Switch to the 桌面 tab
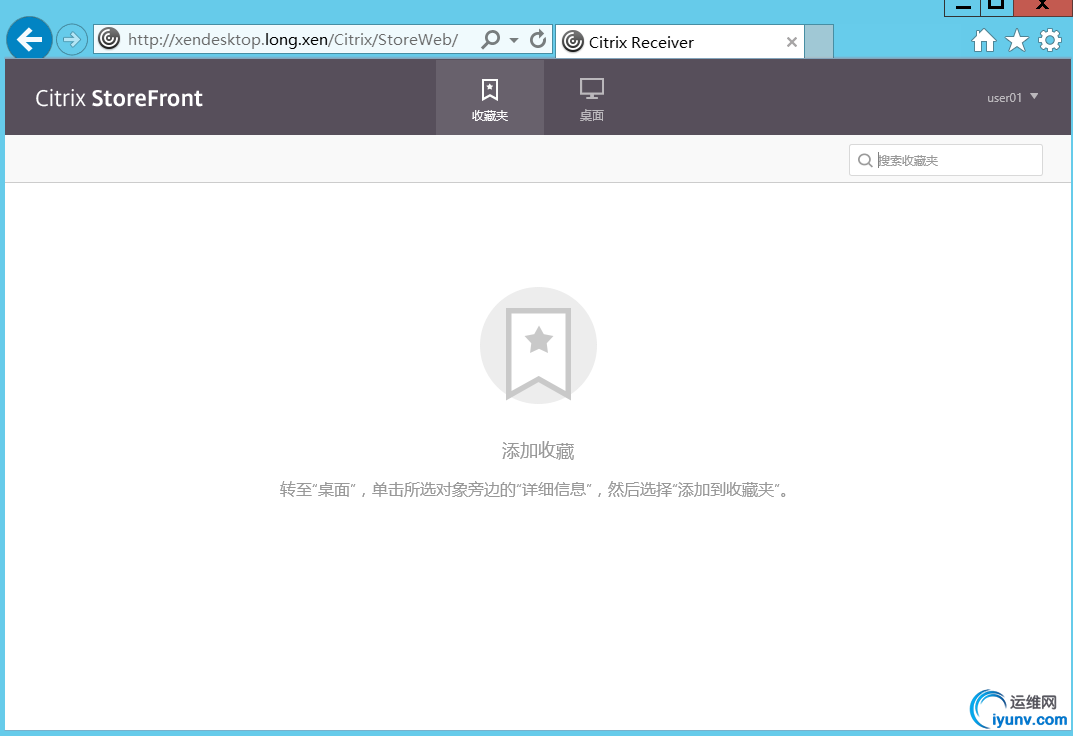Screen dimensions: 1073x736 592,97
